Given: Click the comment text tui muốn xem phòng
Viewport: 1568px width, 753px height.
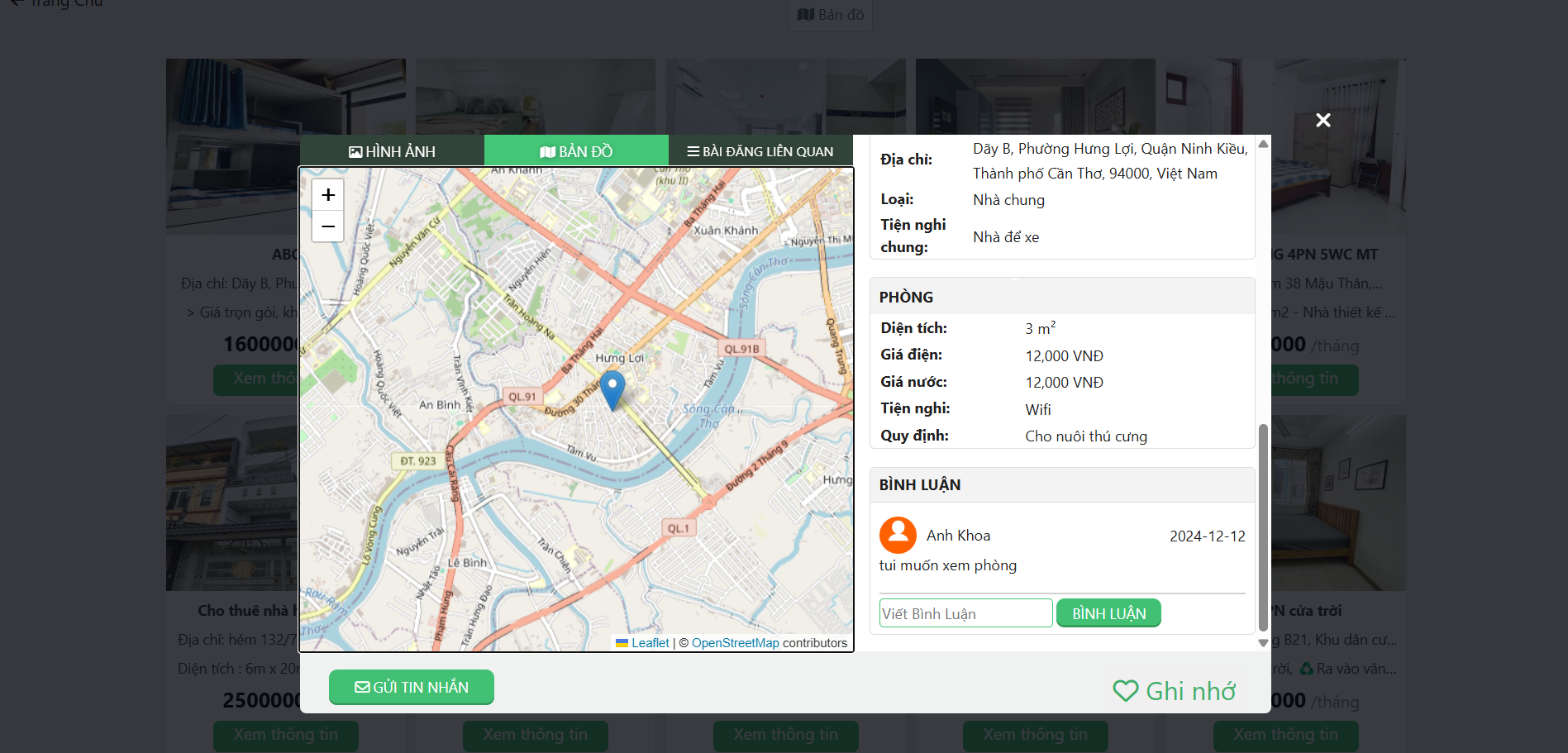Looking at the screenshot, I should [948, 565].
